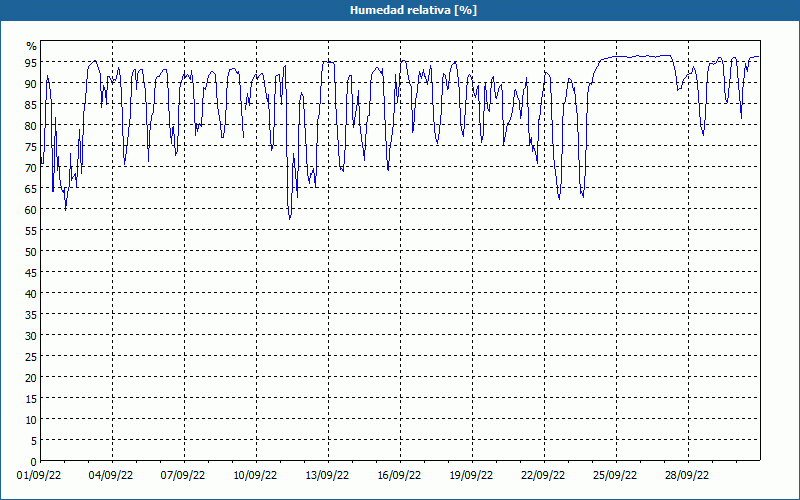Click the 15 value on the y-axis
Viewport: 800px width, 500px height.
[31, 399]
